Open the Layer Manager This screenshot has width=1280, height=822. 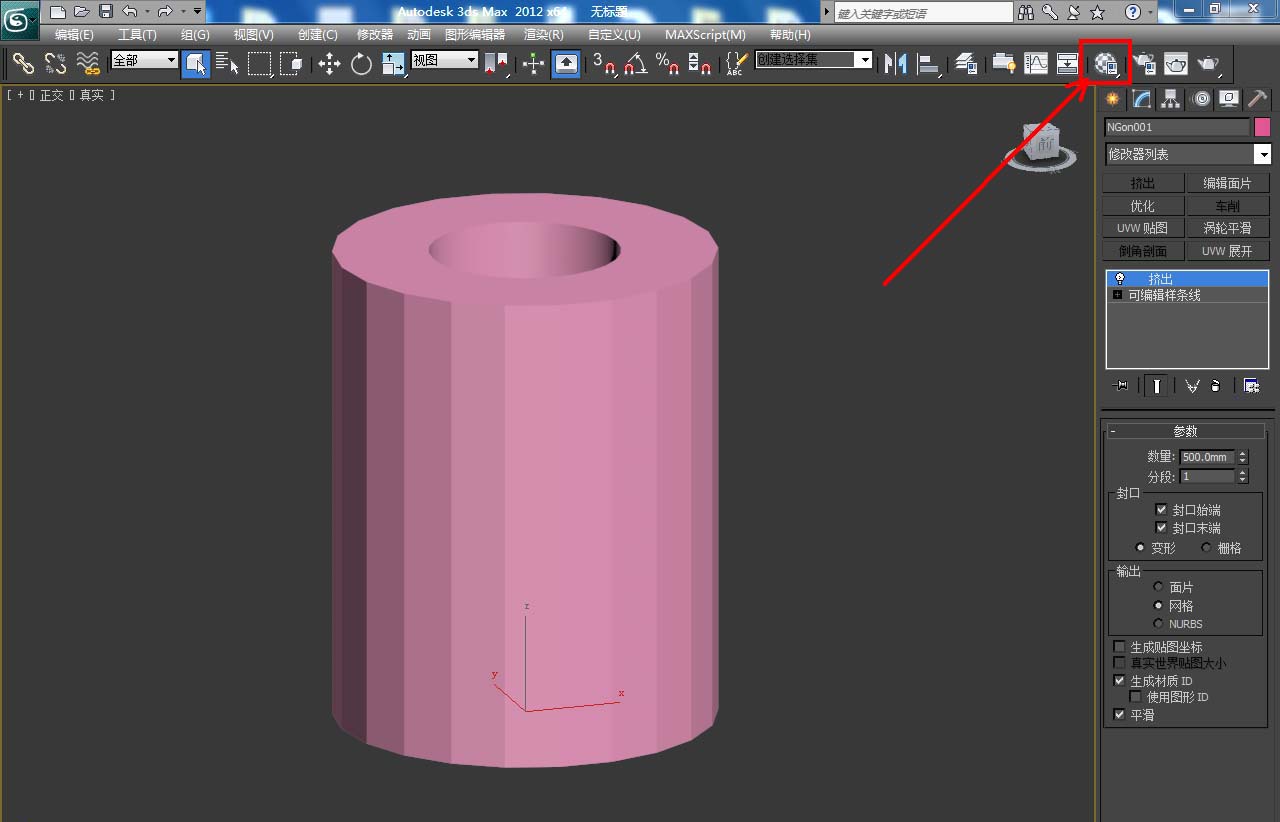(966, 63)
